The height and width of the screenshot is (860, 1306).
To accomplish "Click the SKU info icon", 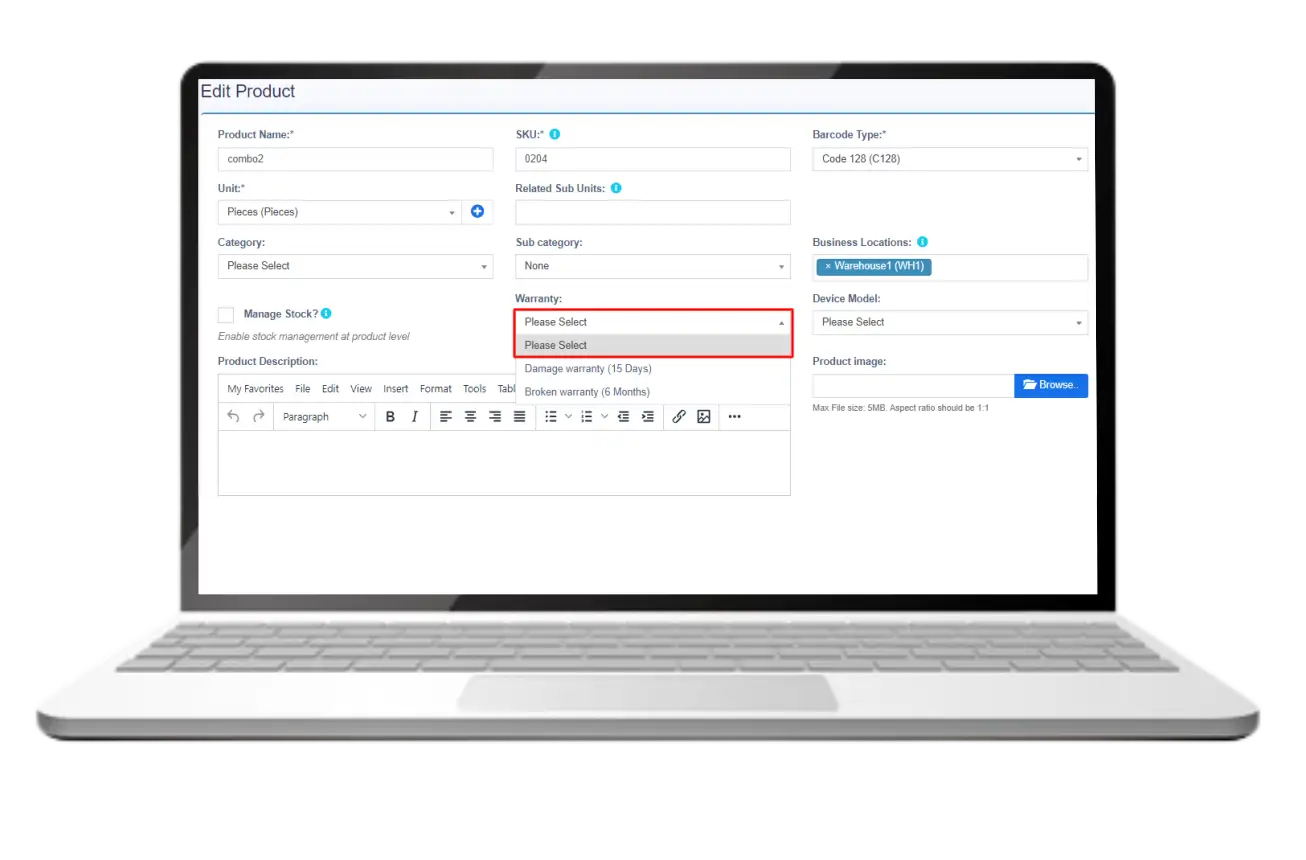I will tap(555, 134).
